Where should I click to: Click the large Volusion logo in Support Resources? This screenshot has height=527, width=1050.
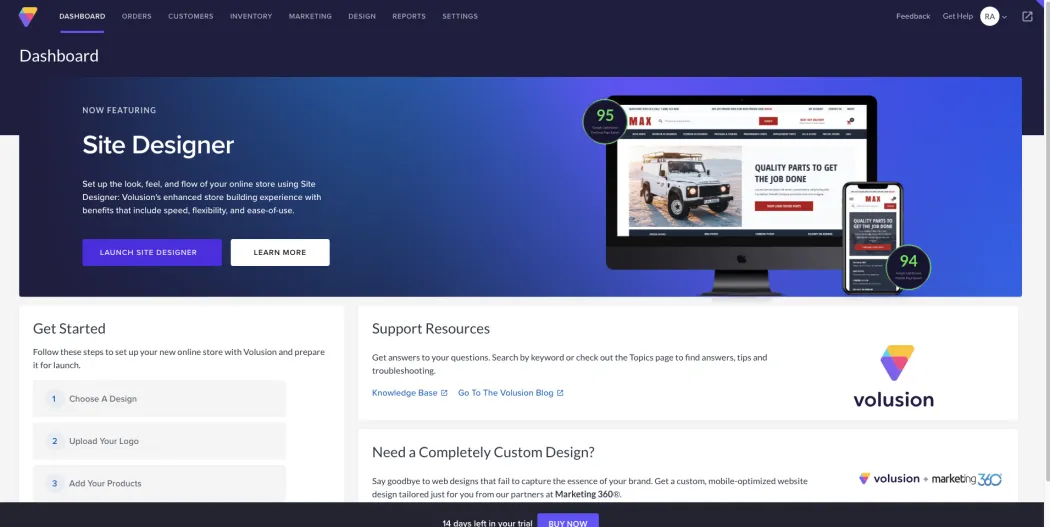pos(894,376)
